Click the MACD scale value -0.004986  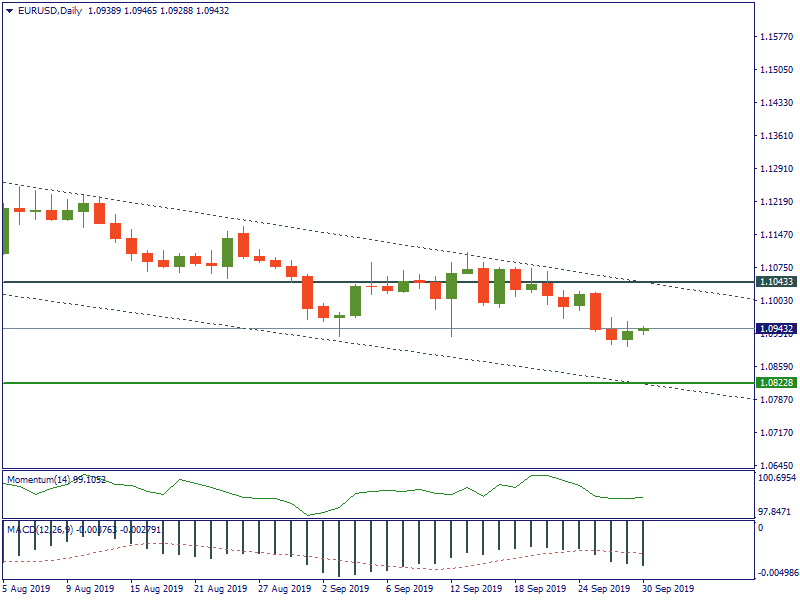click(776, 574)
